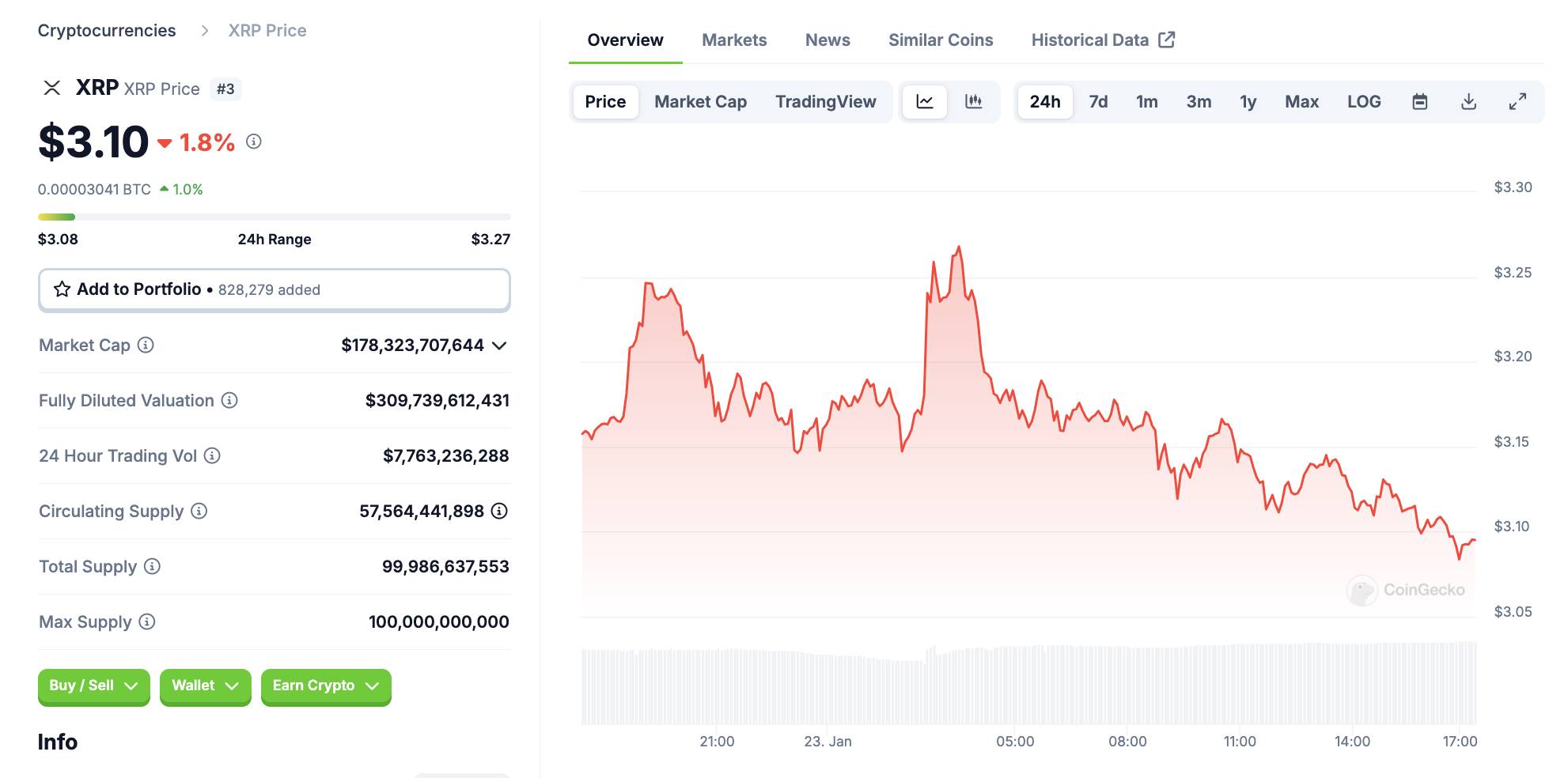Open the Wallet dropdown
1568x778 pixels.
205,685
